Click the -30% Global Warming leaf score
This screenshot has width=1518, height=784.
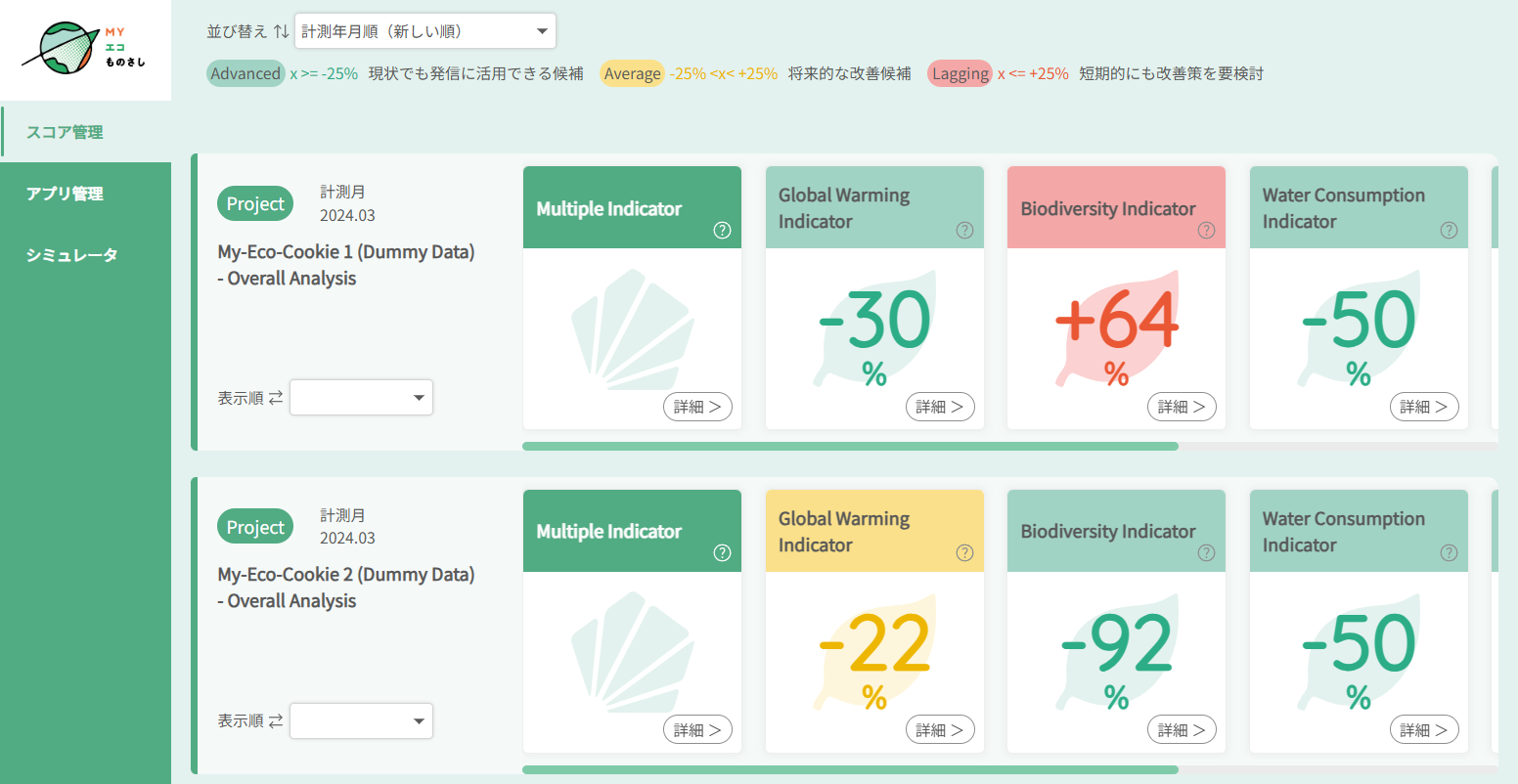pos(874,335)
